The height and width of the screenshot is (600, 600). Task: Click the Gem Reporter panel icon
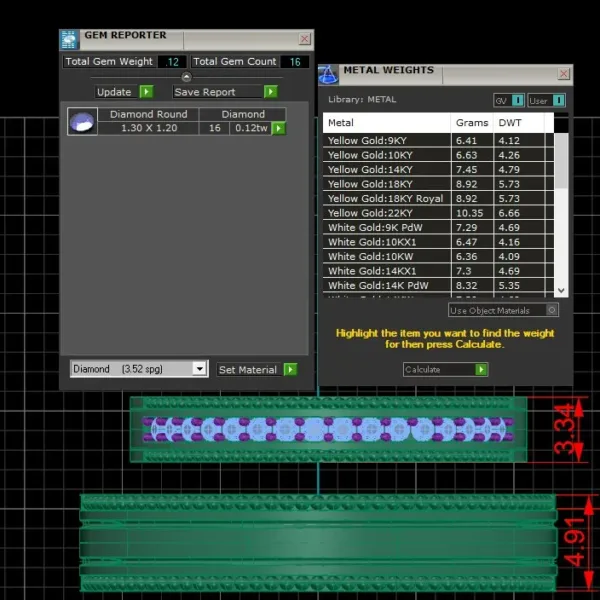click(70, 39)
